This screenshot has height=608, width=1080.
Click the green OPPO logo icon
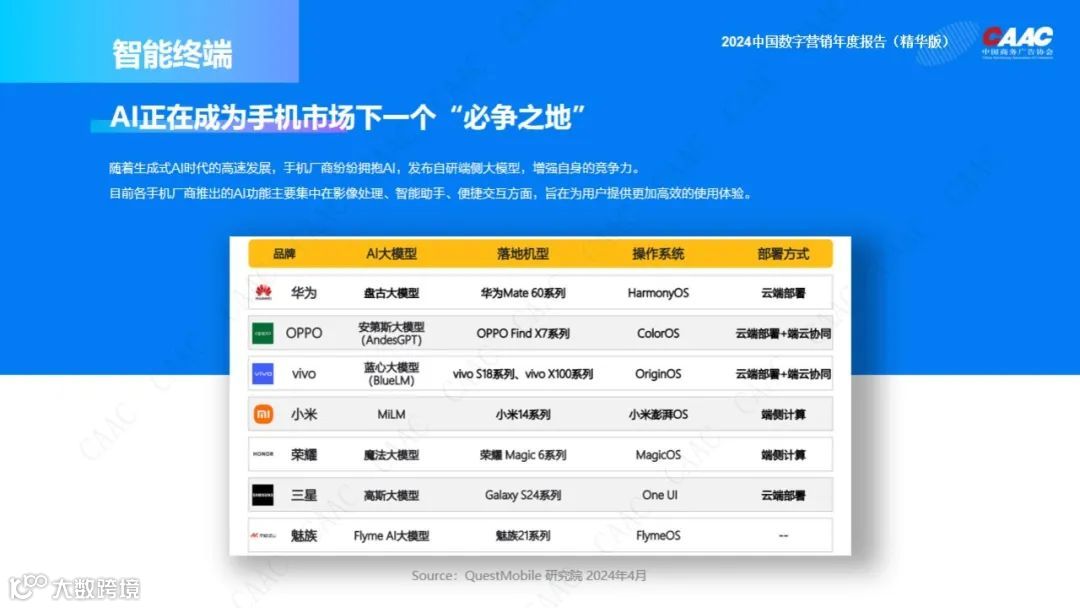[262, 333]
